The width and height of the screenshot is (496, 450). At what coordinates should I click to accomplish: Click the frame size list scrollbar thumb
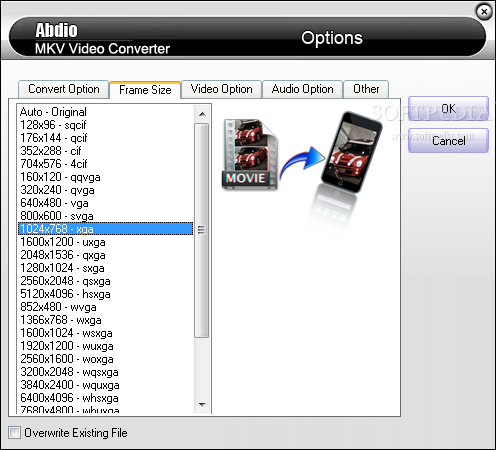point(202,230)
